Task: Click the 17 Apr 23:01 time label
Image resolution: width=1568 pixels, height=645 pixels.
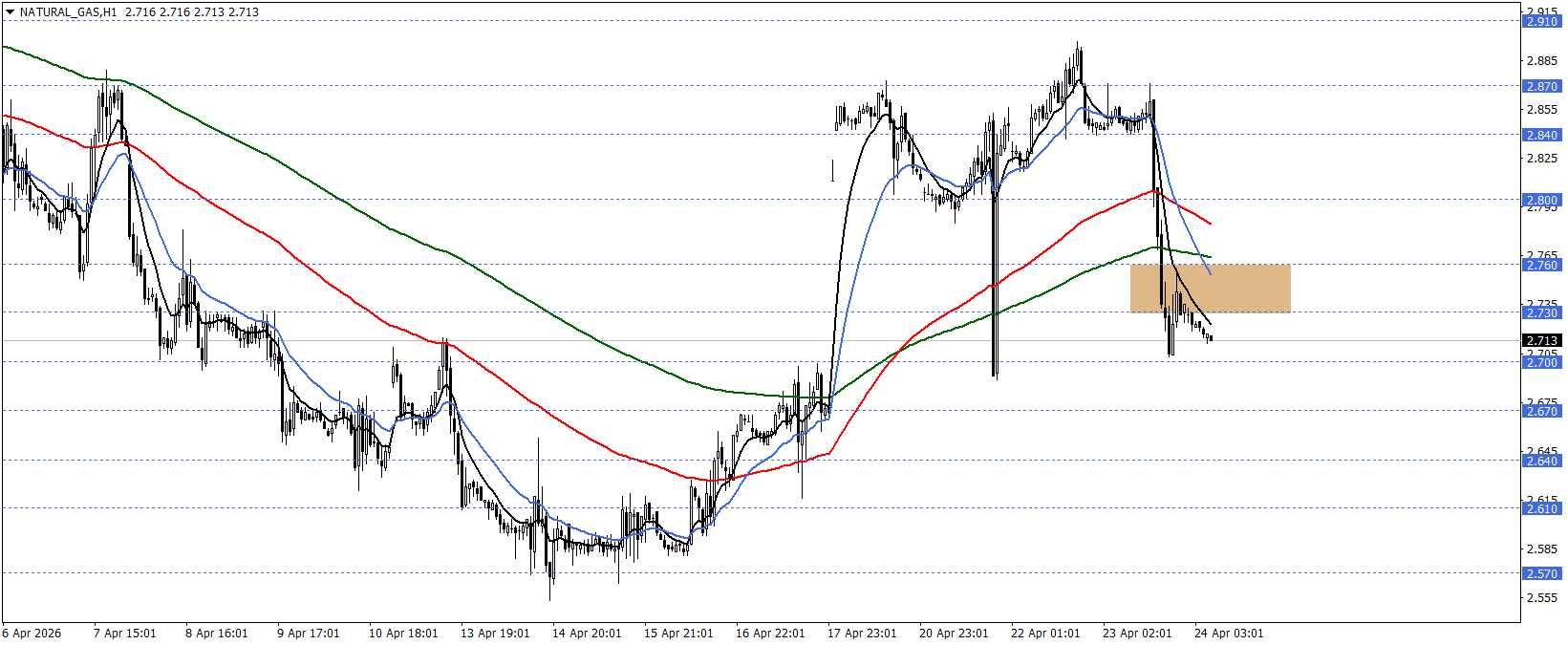Action: [862, 634]
